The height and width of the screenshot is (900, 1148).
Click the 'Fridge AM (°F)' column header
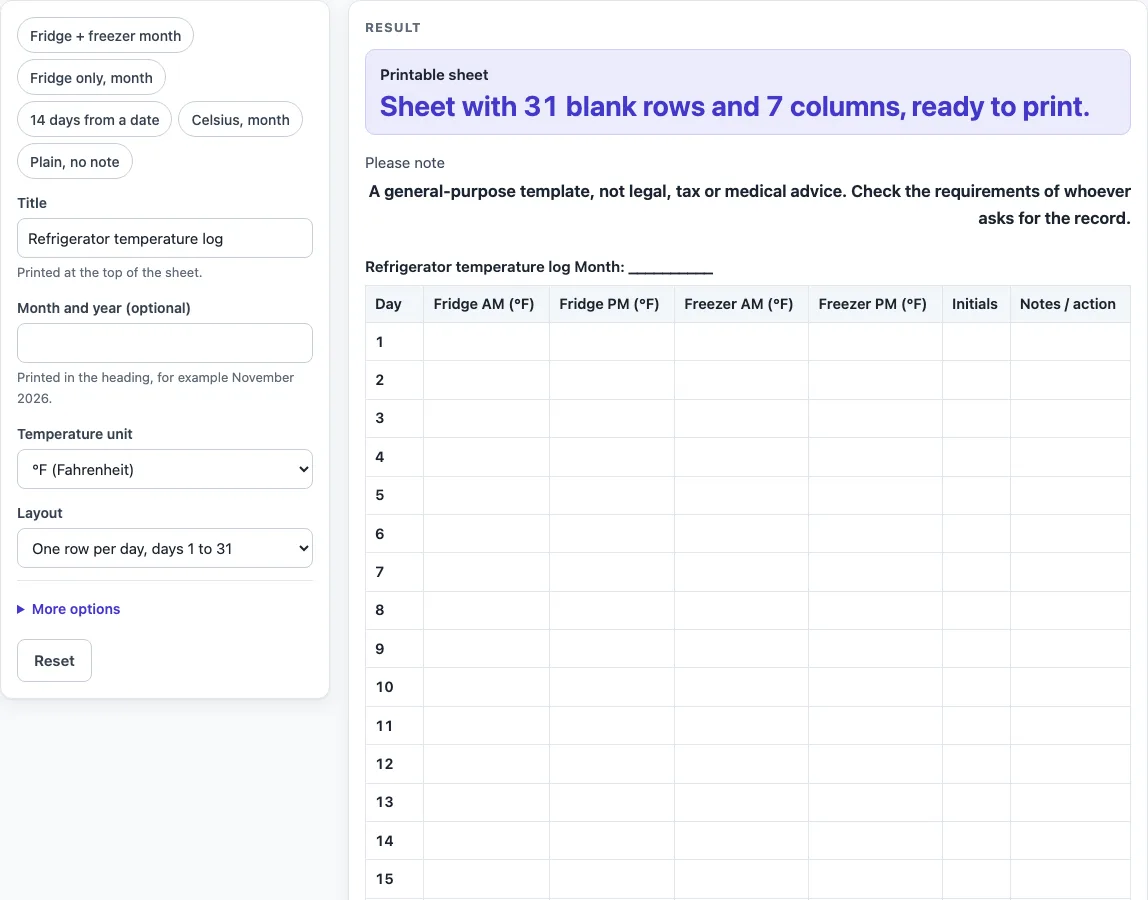click(484, 304)
